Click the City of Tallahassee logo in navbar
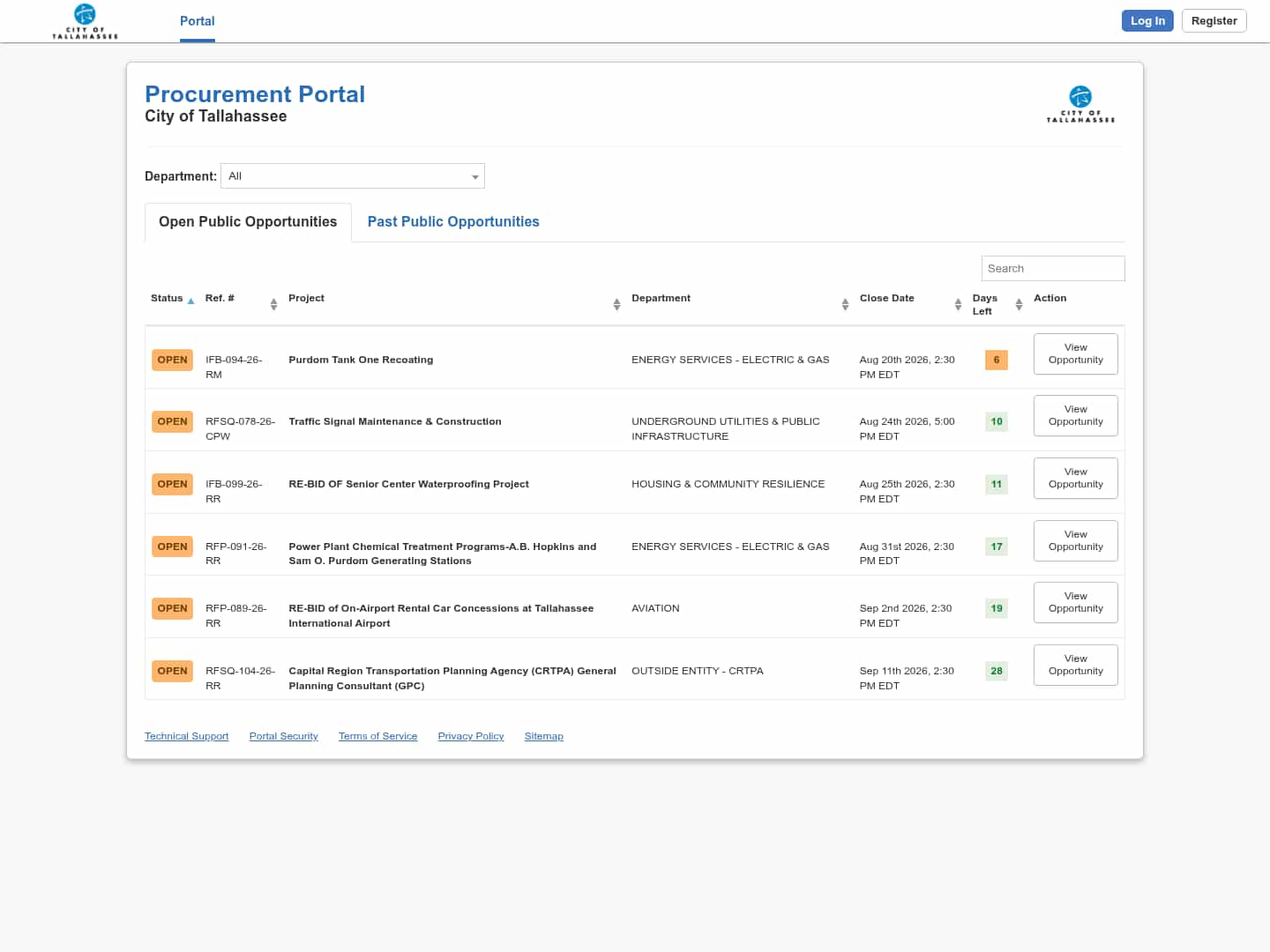This screenshot has width=1270, height=952. coord(85,21)
